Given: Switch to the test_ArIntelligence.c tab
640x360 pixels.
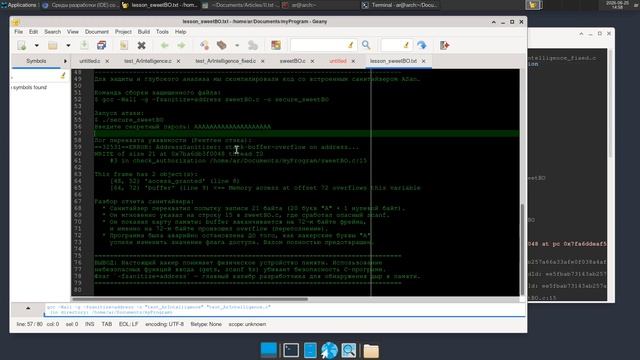Looking at the screenshot, I should tap(148, 61).
